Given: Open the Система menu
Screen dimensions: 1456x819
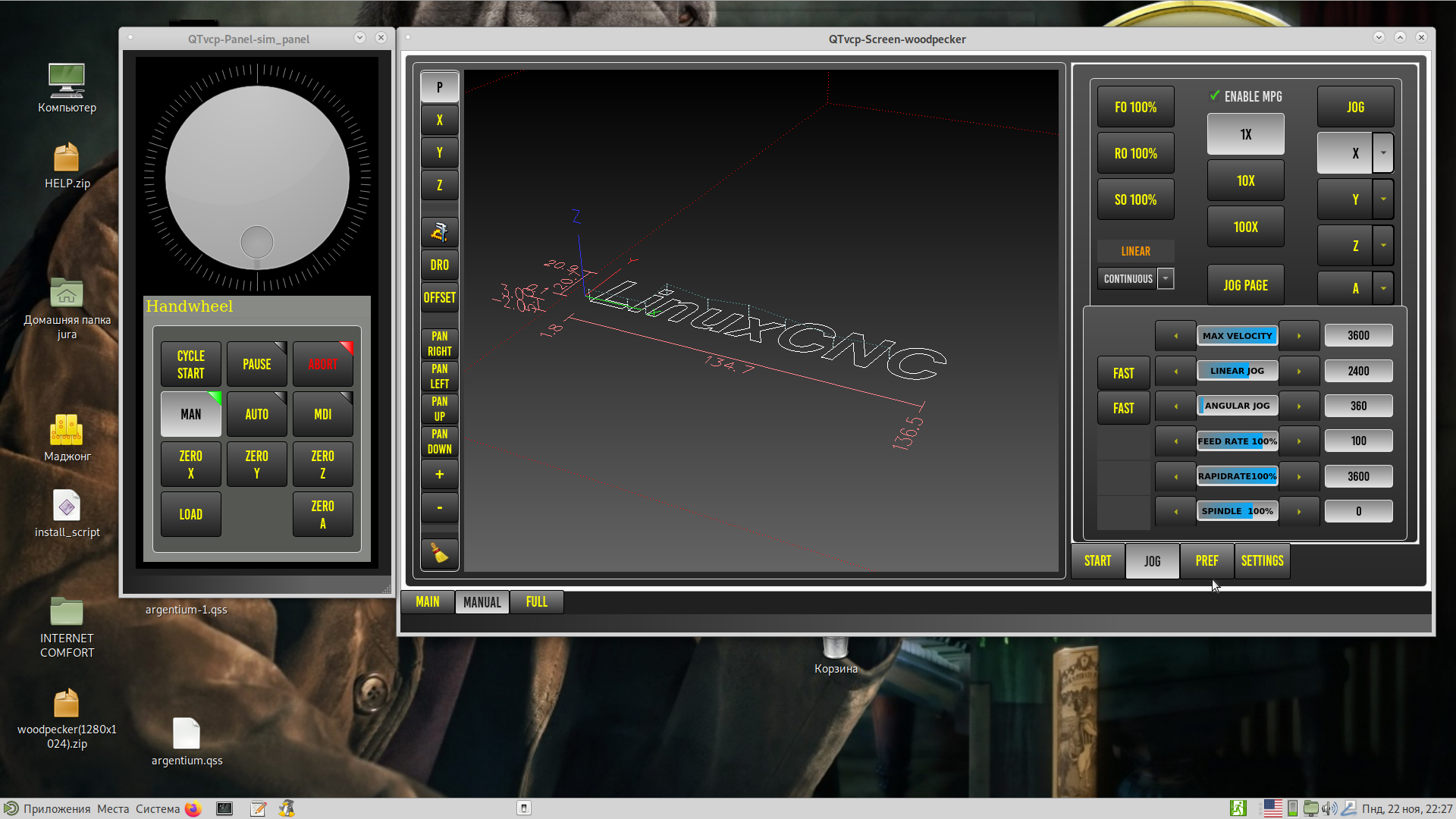Looking at the screenshot, I should pyautogui.click(x=158, y=808).
